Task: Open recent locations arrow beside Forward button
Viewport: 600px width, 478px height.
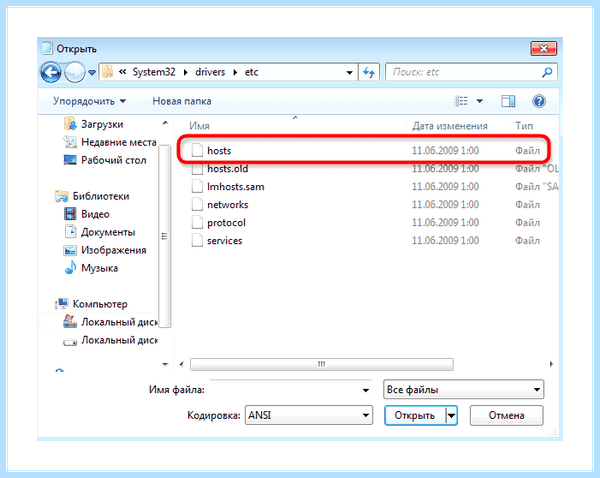Action: [92, 72]
